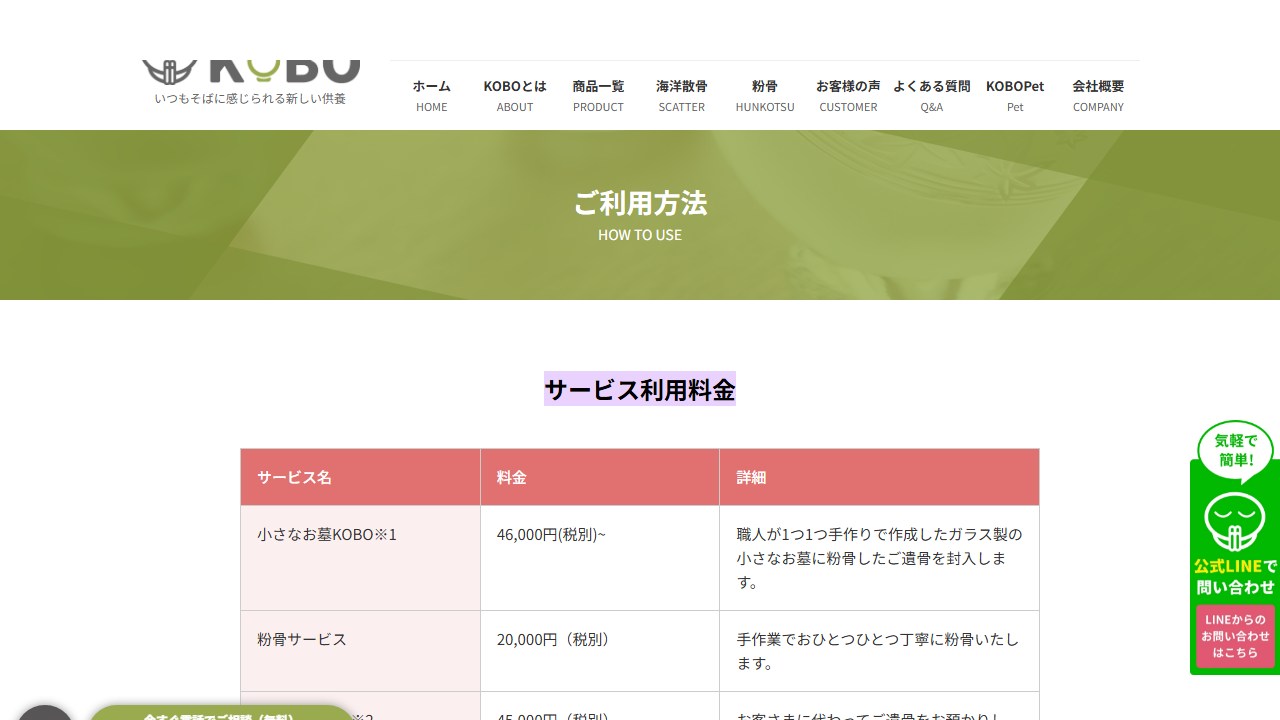Select the サービス利用料金 heading
The width and height of the screenshot is (1280, 720).
(x=640, y=389)
